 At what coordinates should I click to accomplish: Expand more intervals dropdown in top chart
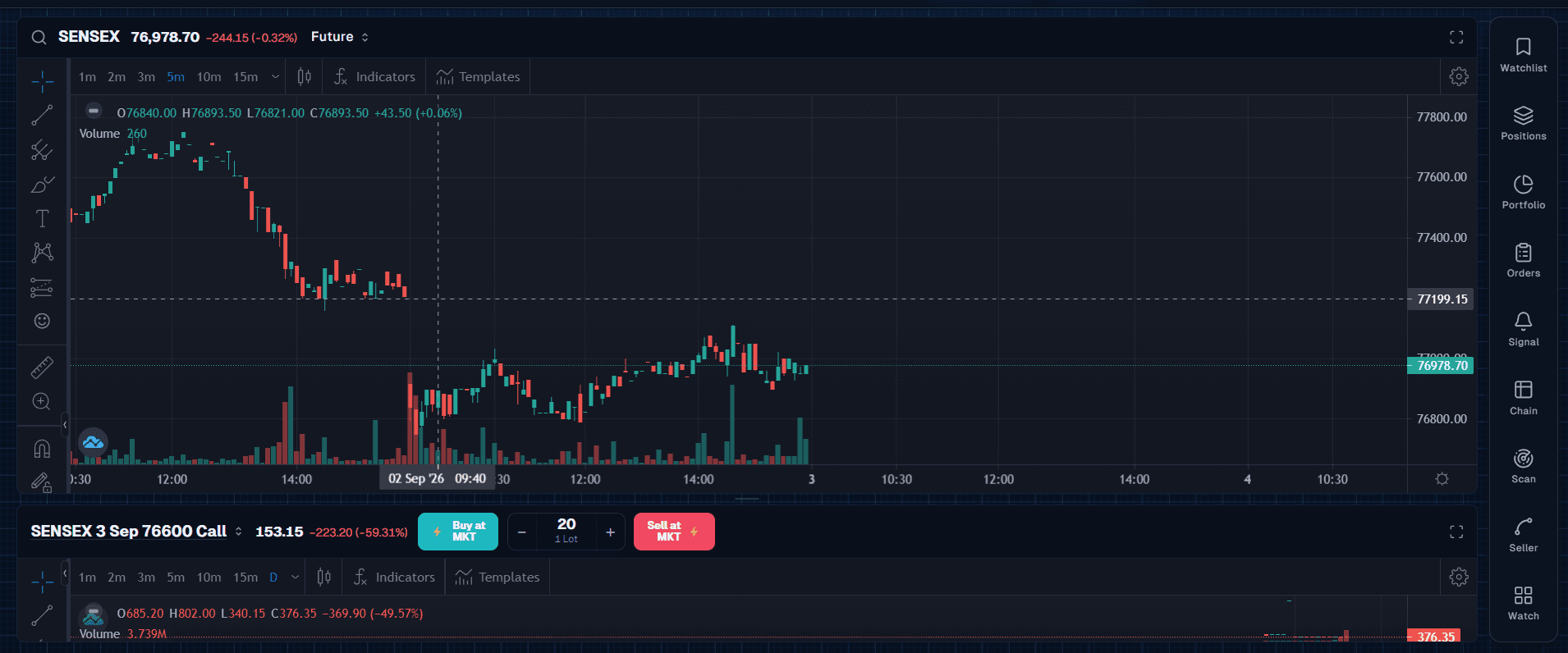(275, 76)
